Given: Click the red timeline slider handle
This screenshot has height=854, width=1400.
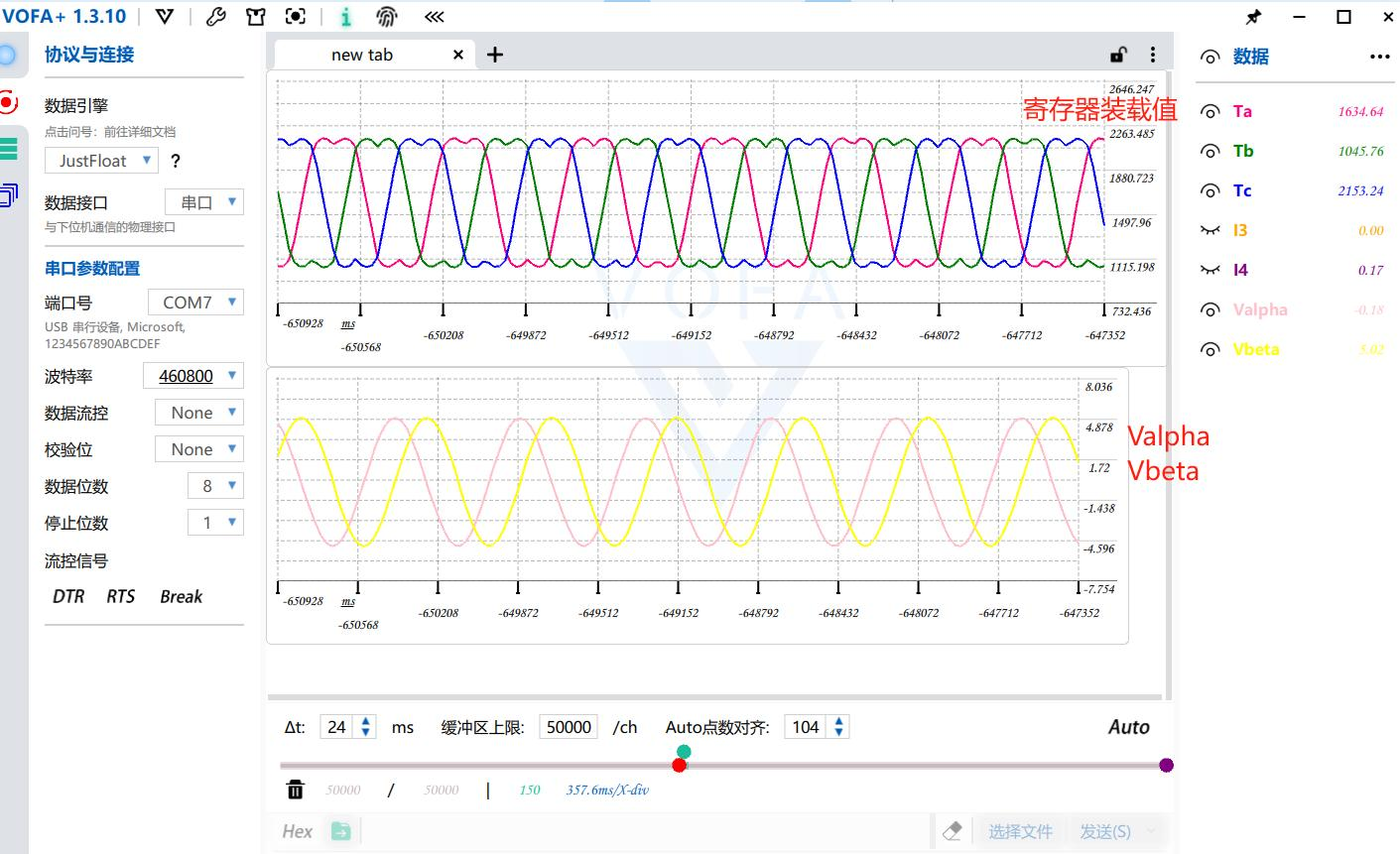Looking at the screenshot, I should tap(680, 765).
